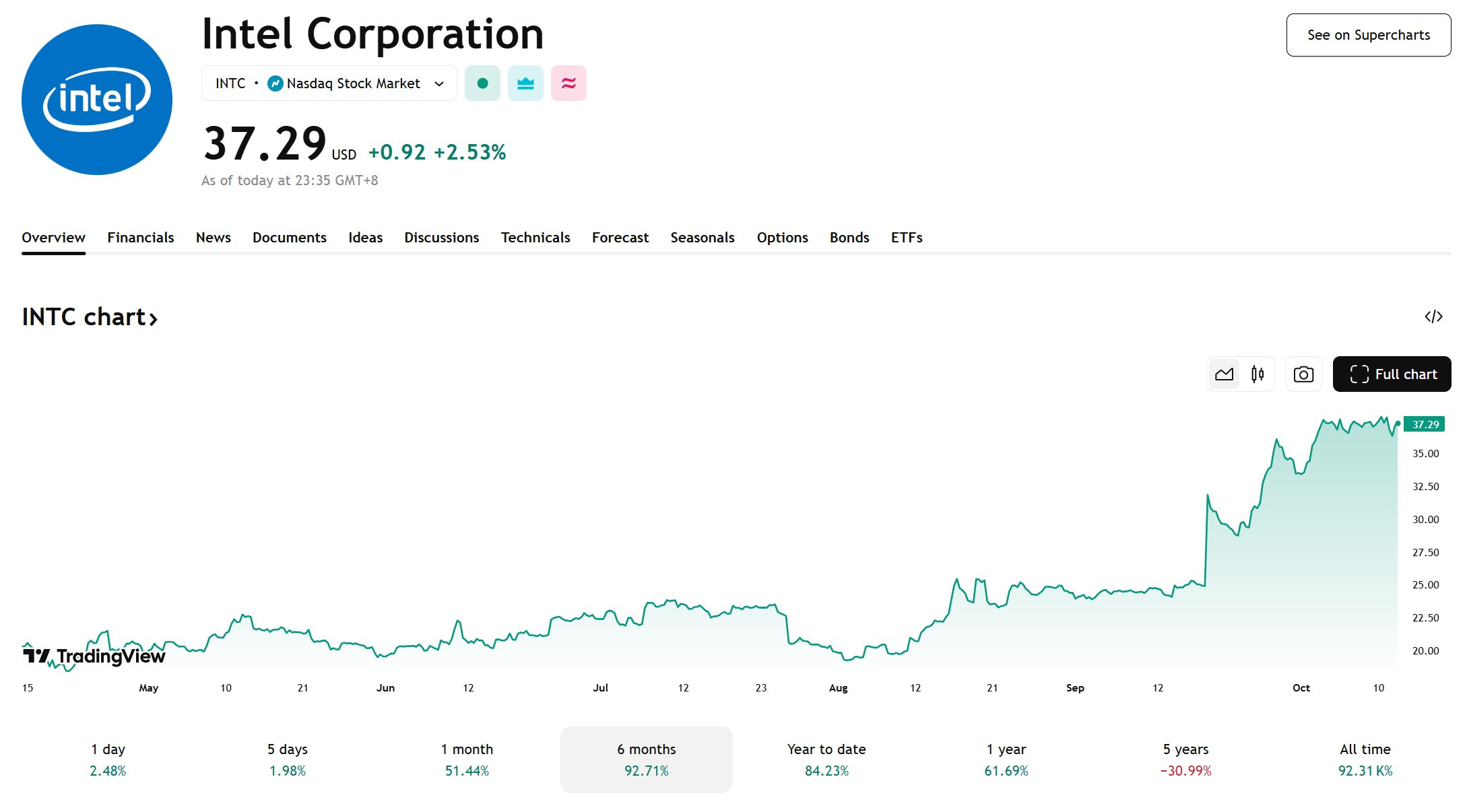1467x812 pixels.
Task: Open the Full chart button
Action: tap(1392, 374)
